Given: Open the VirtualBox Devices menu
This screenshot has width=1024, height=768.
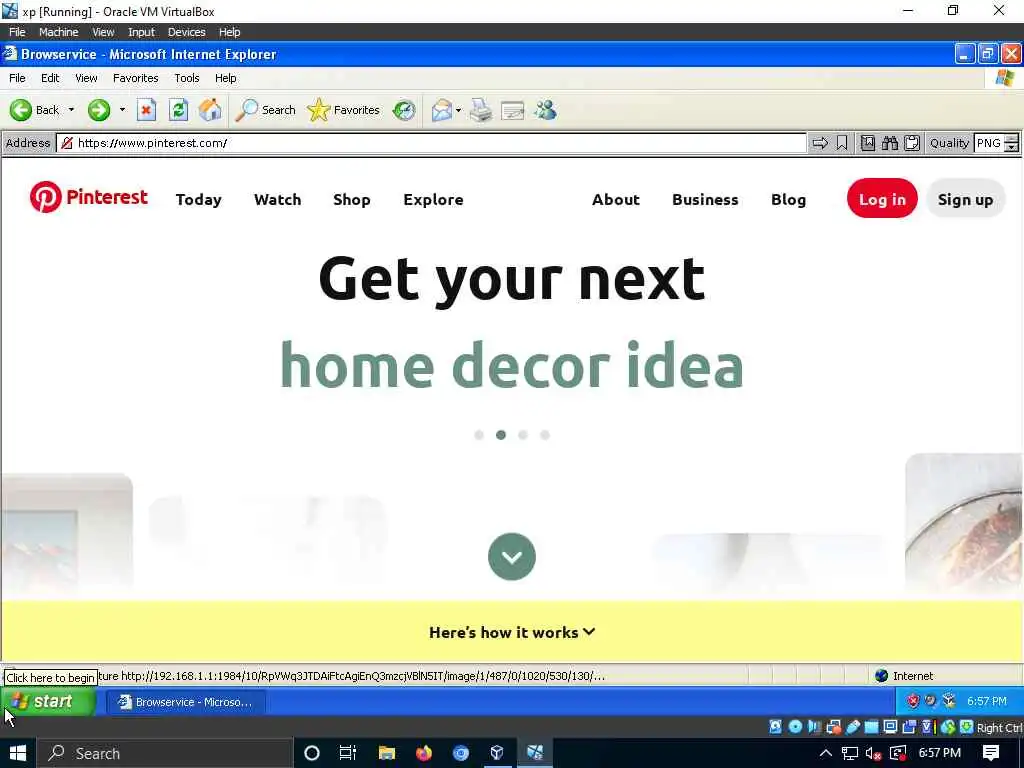Looking at the screenshot, I should click(x=186, y=32).
